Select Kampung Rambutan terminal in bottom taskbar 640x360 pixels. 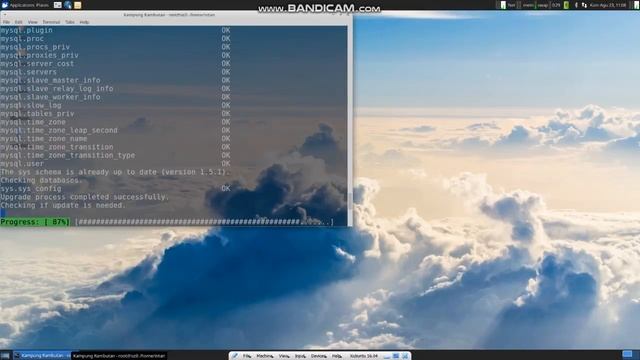click(42, 356)
